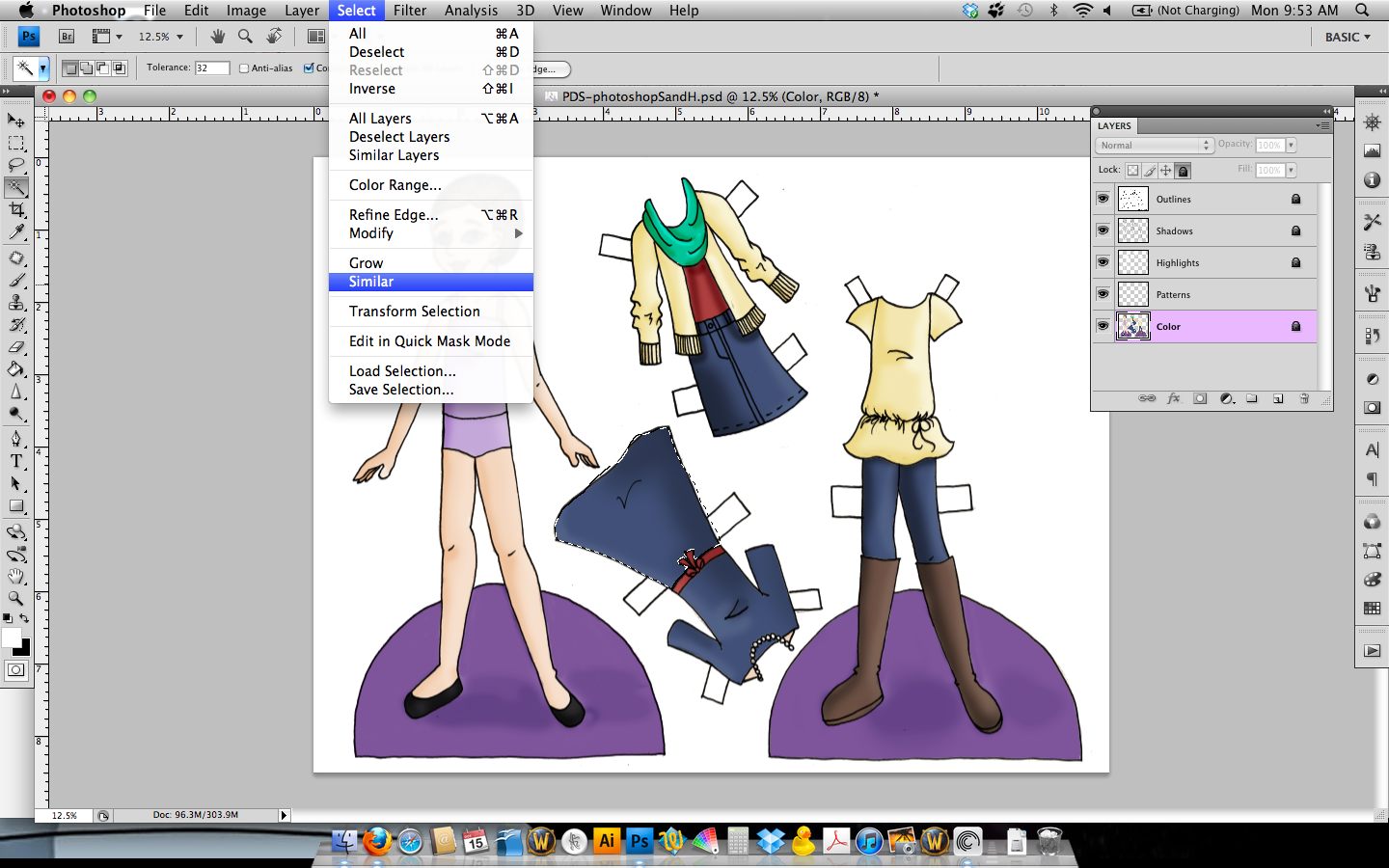Open the blend mode Normal dropdown
This screenshot has height=868, width=1389.
click(x=1154, y=145)
